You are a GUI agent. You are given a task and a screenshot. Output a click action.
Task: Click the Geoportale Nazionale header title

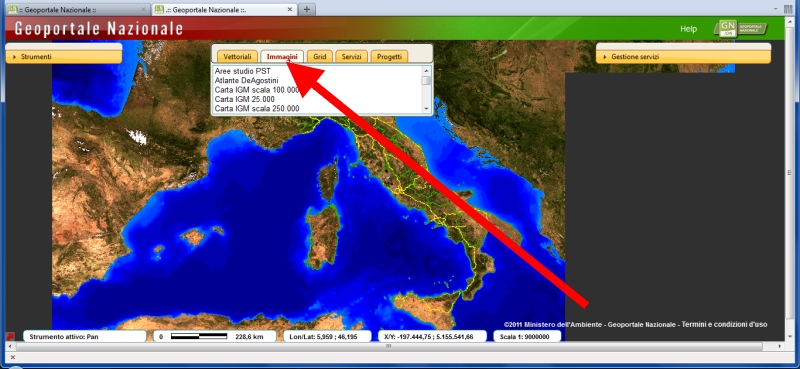(x=98, y=29)
